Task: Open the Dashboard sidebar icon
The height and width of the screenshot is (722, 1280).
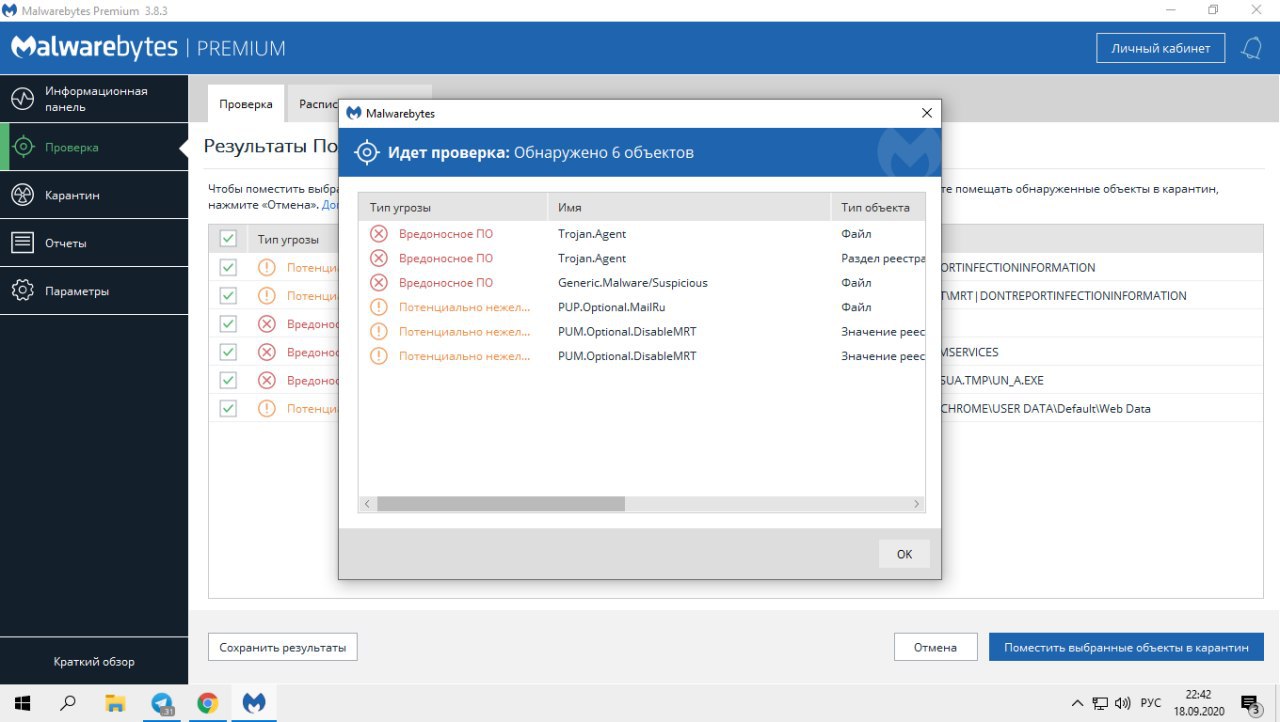Action: [23, 99]
